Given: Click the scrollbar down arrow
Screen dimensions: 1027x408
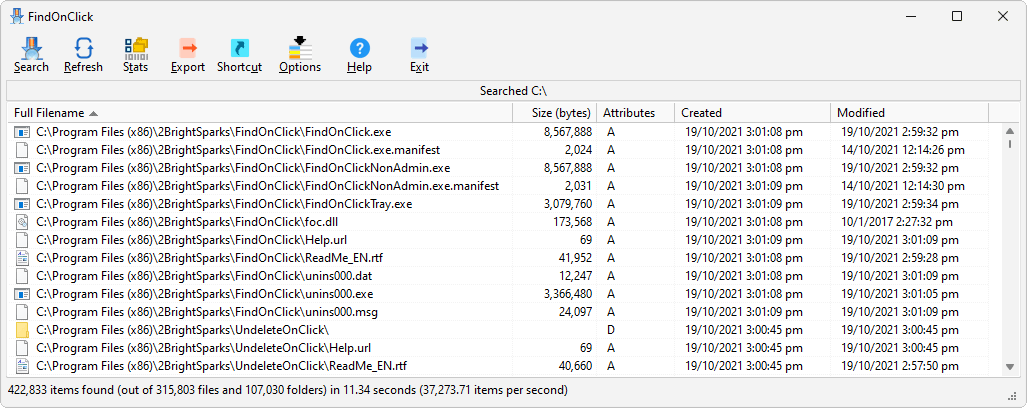Looking at the screenshot, I should coord(1010,367).
